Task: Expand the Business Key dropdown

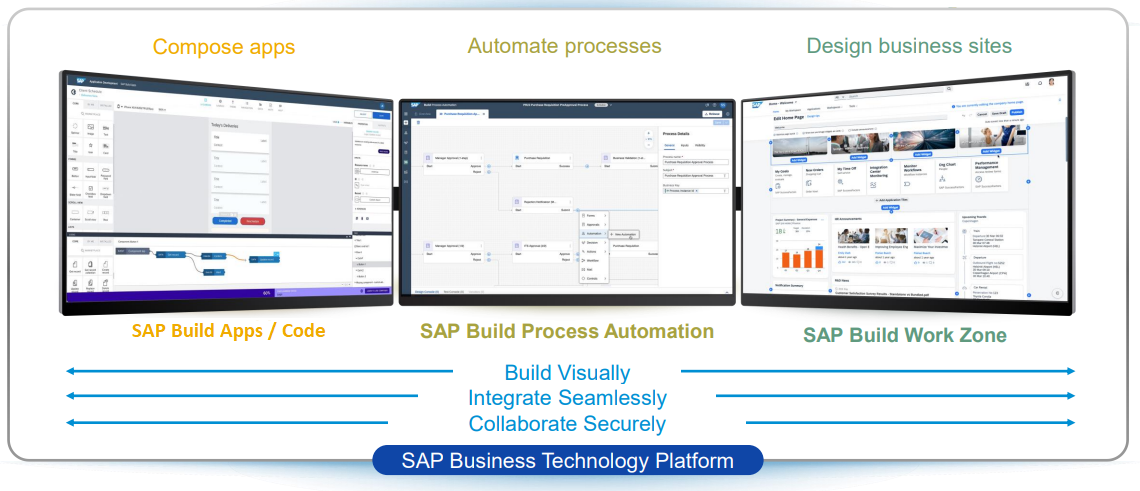Action: pyautogui.click(x=725, y=191)
